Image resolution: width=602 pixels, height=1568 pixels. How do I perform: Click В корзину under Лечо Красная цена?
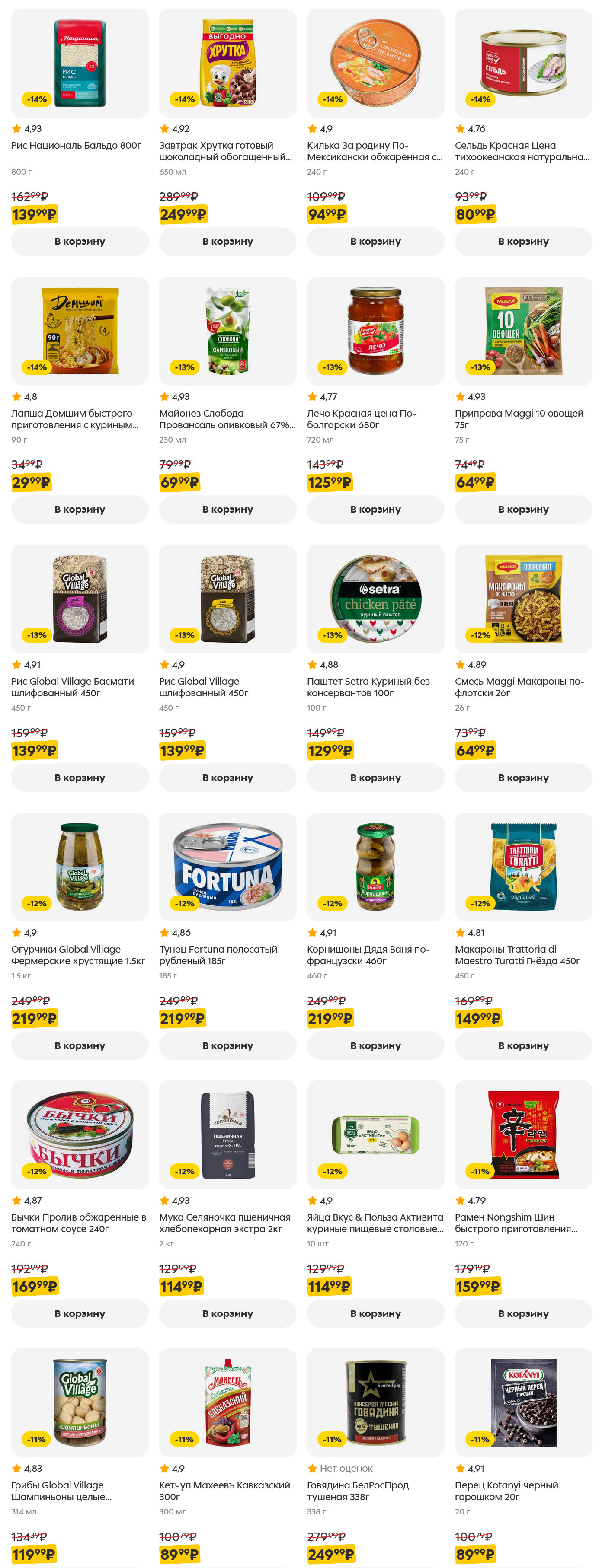[x=375, y=510]
